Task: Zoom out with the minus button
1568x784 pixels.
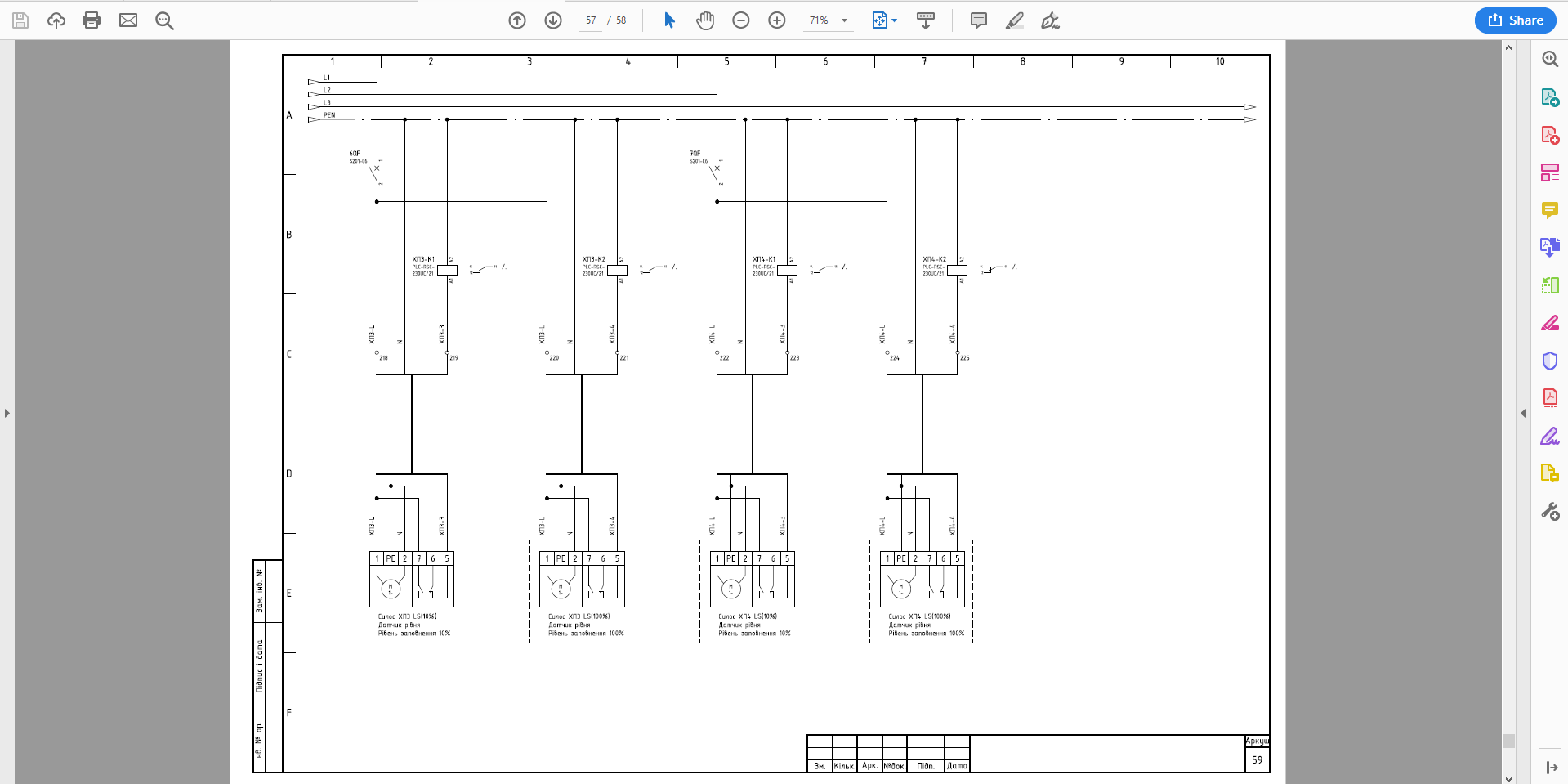Action: 741,20
